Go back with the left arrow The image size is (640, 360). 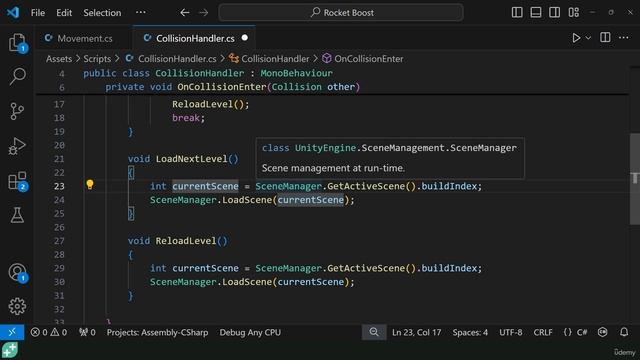(184, 13)
